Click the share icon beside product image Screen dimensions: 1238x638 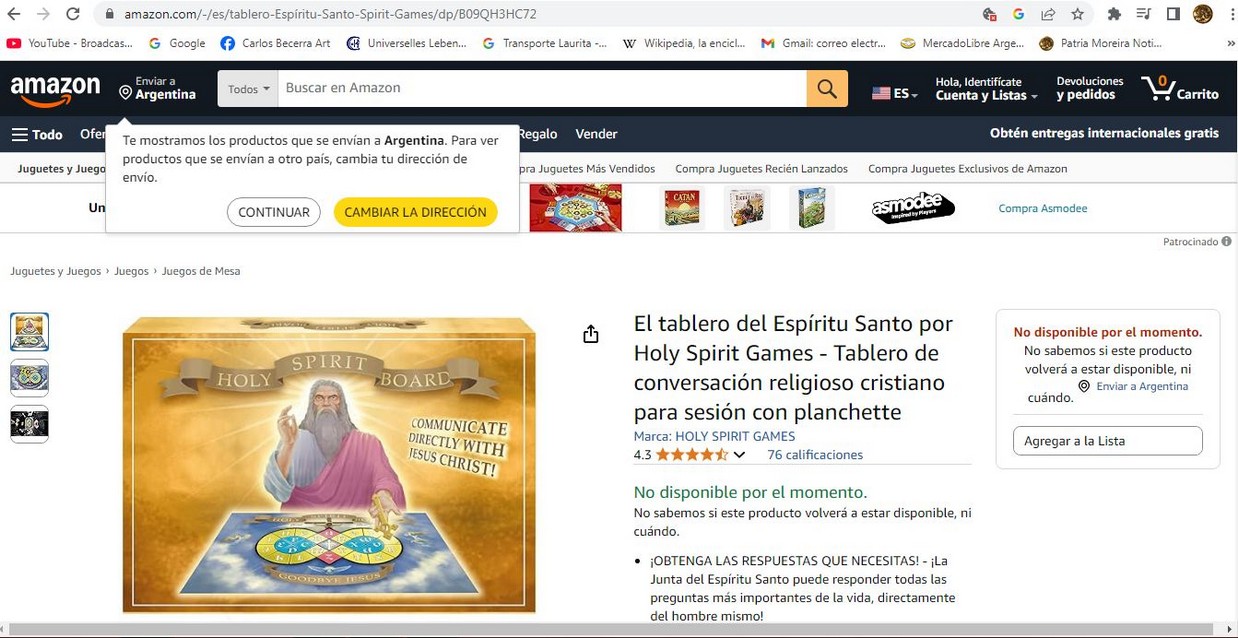point(591,334)
